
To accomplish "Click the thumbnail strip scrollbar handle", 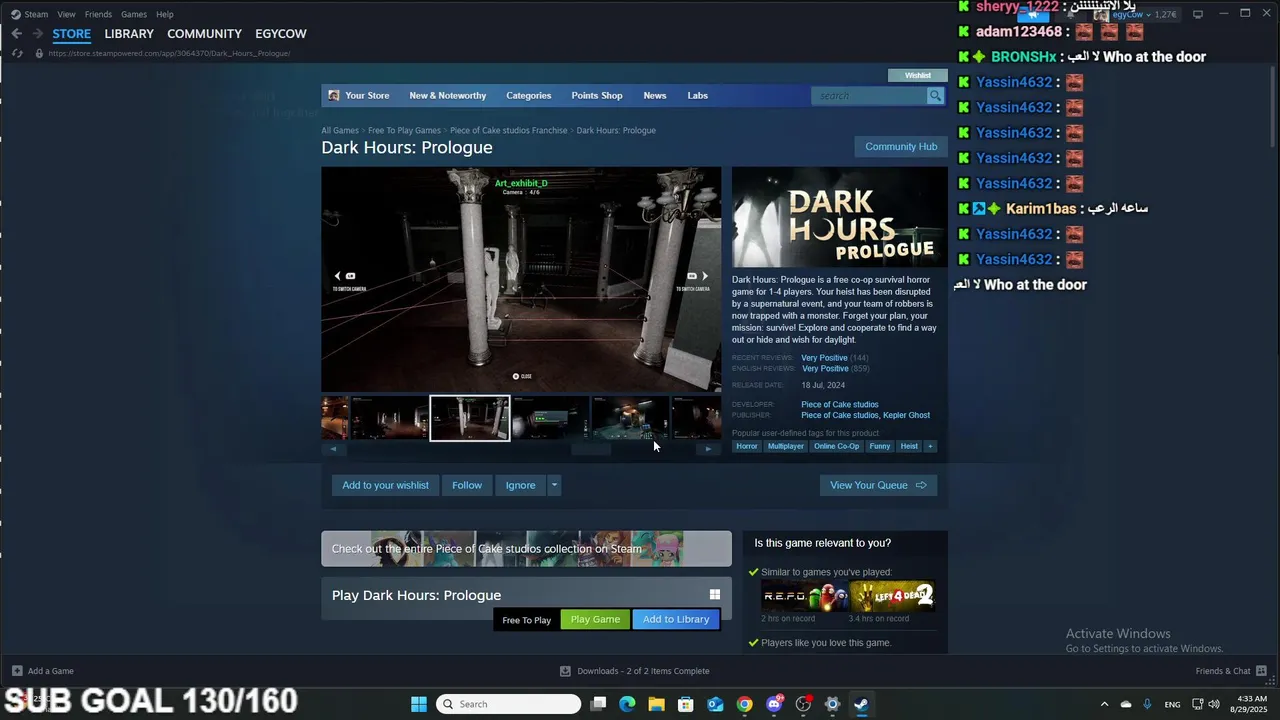I will tap(591, 449).
